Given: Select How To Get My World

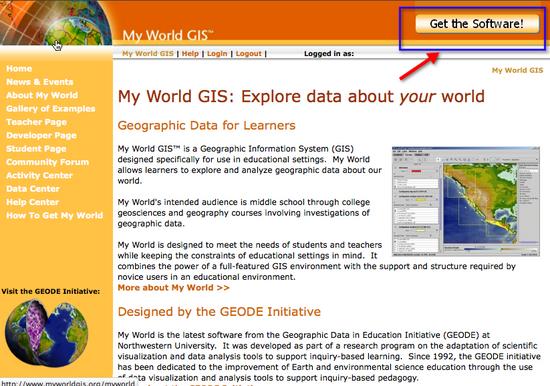Looking at the screenshot, I should click(54, 215).
